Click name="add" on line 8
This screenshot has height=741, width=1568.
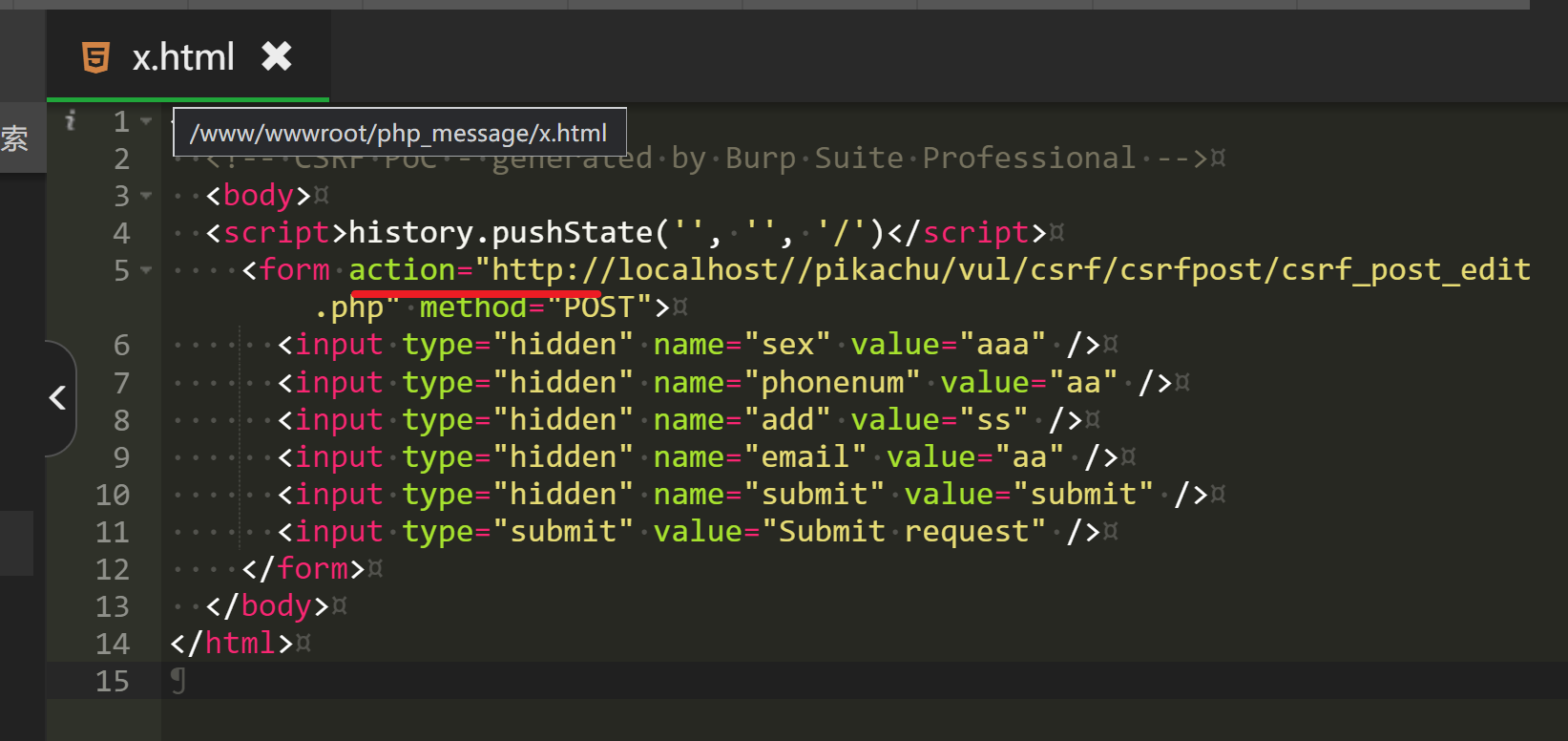point(742,420)
